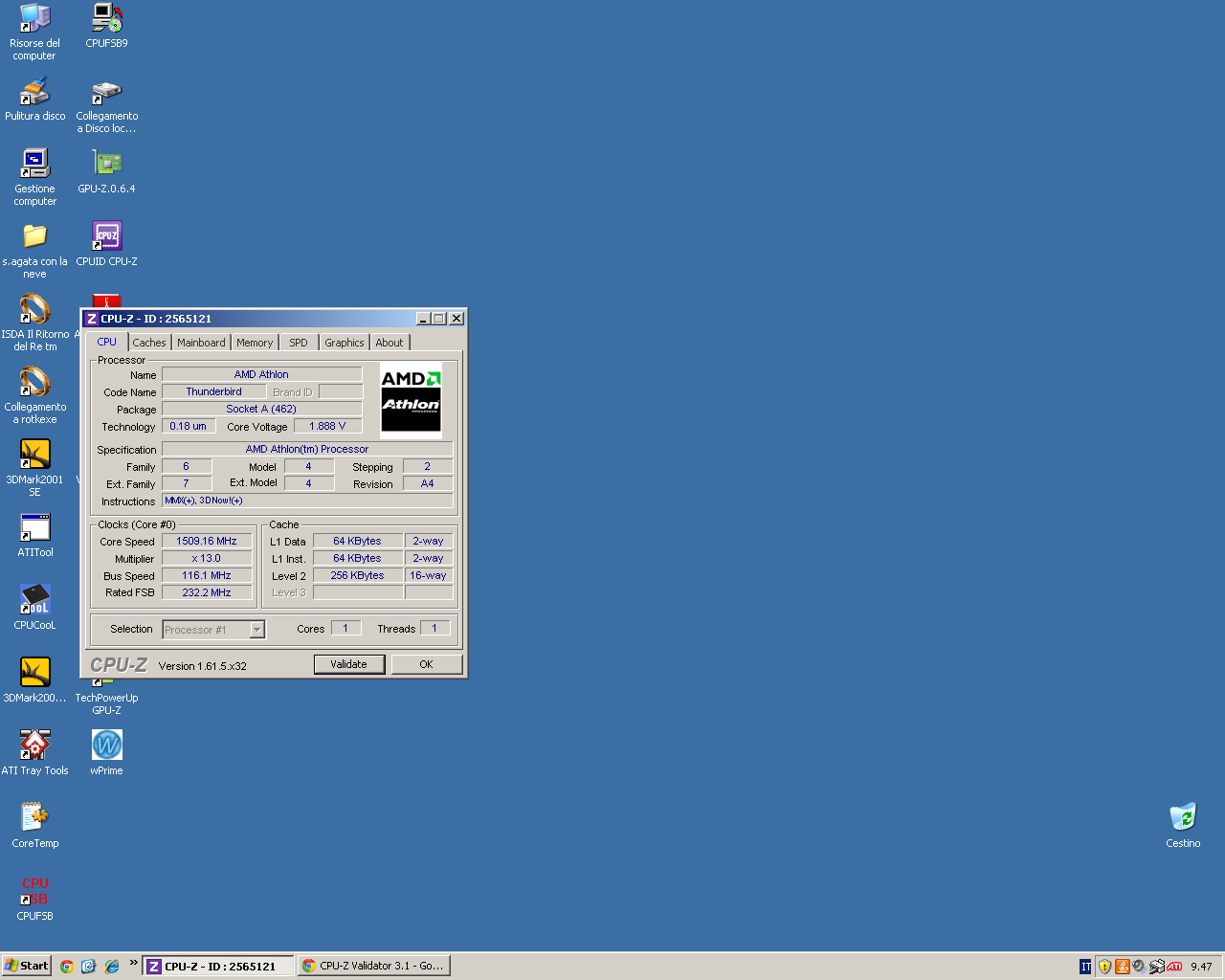1225x980 pixels.
Task: Click the CPU-Z taskbar button
Action: (218, 966)
